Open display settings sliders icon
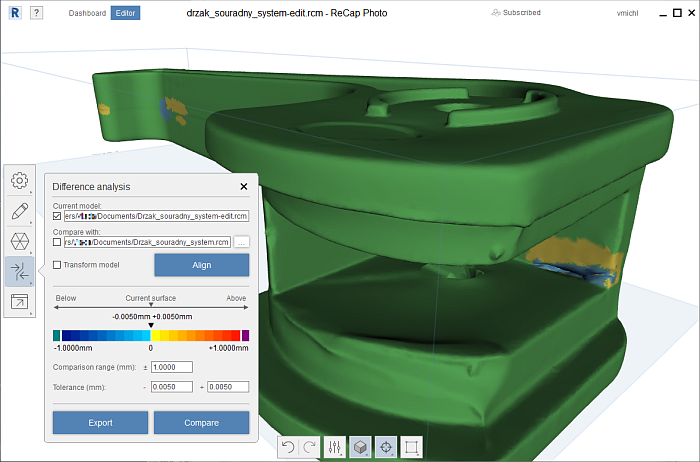Viewport: 700px width, 462px height. [335, 446]
